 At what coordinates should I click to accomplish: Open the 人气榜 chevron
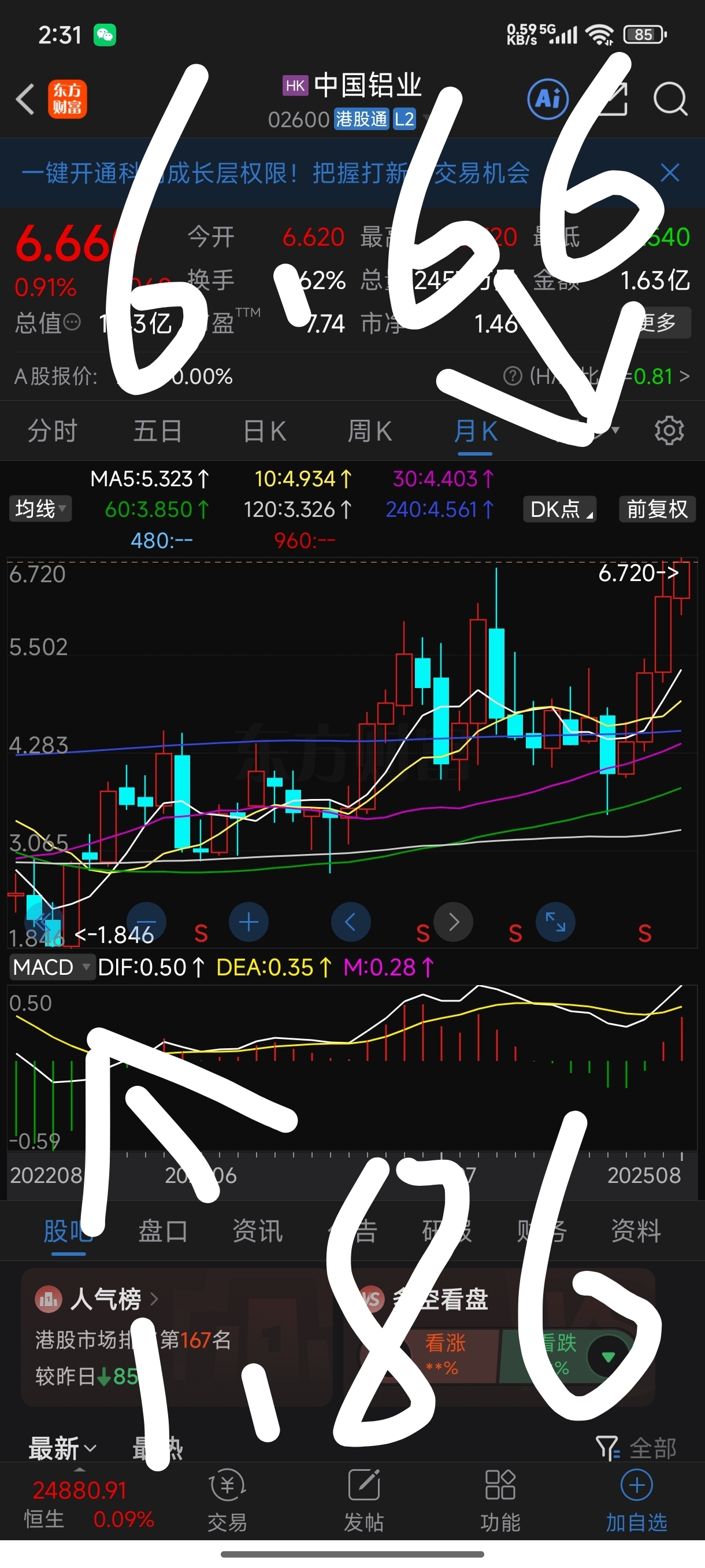(154, 1300)
